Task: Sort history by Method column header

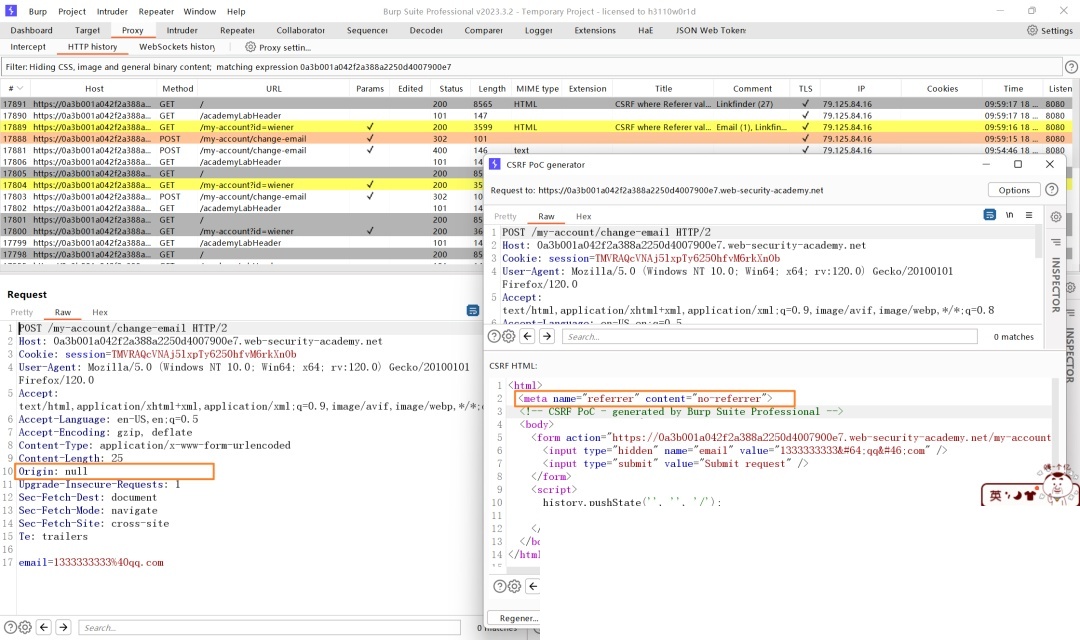Action: pyautogui.click(x=178, y=88)
